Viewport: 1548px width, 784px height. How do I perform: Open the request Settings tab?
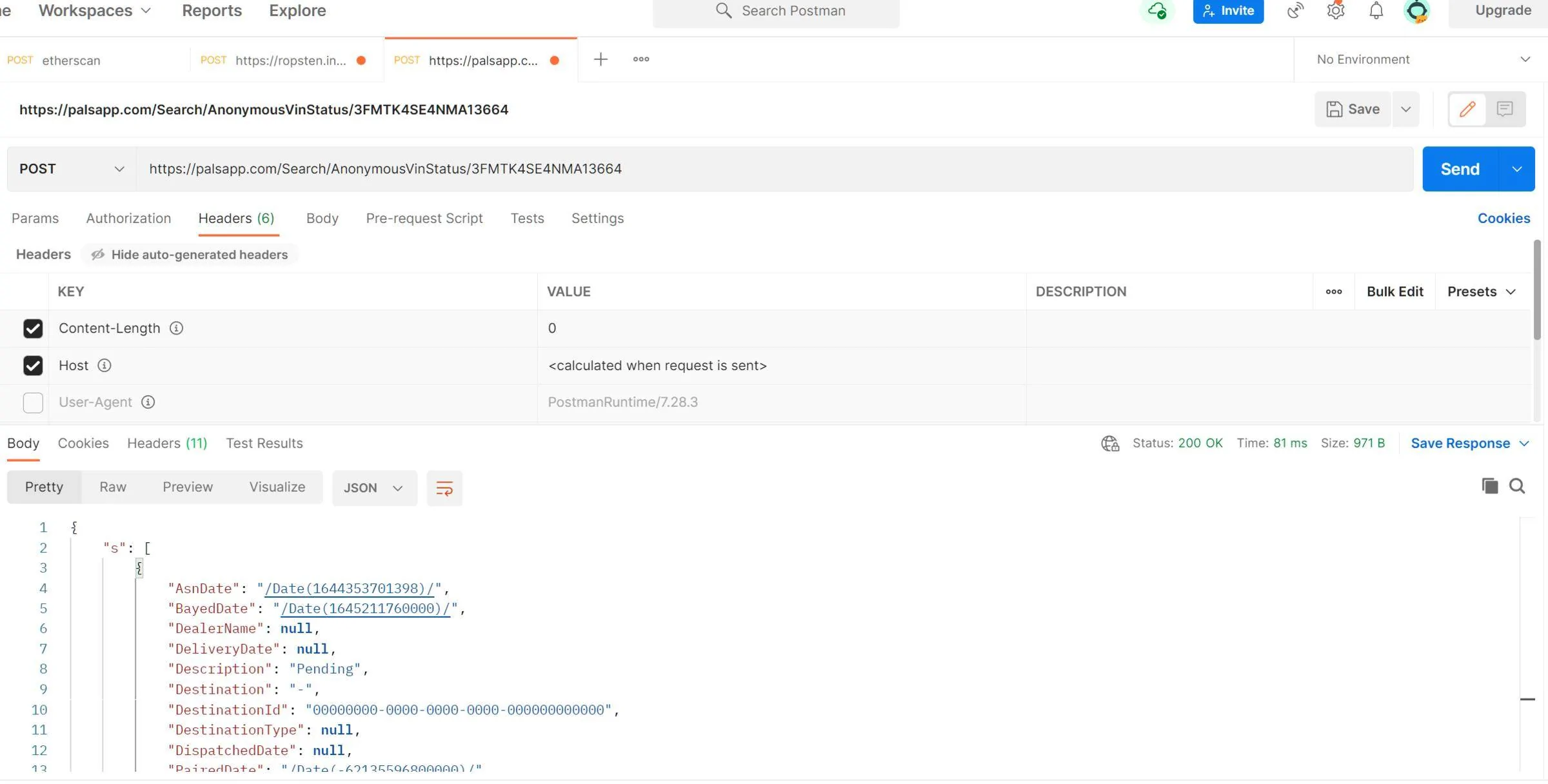click(x=597, y=219)
